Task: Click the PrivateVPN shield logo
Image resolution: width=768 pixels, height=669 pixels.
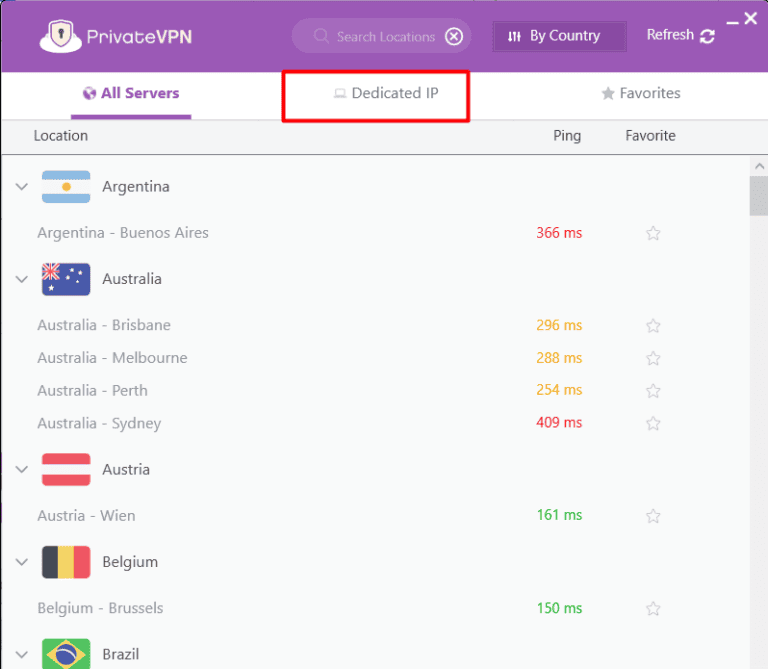Action: (61, 36)
